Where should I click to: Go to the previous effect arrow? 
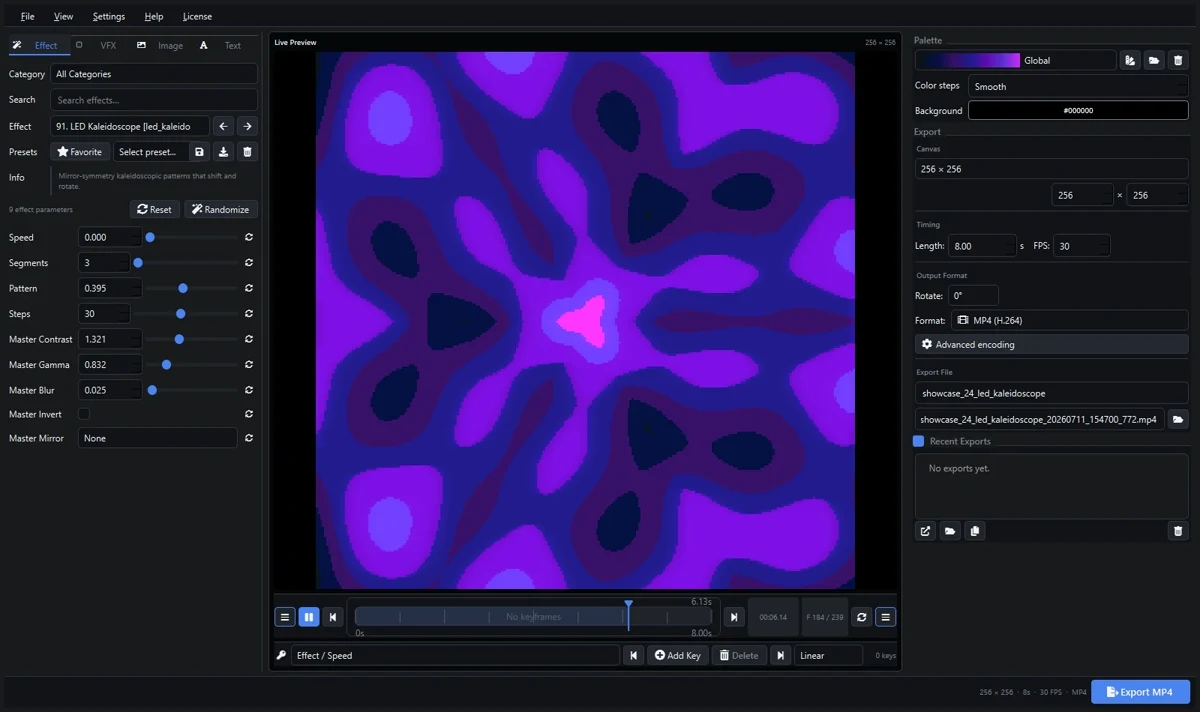pos(224,126)
